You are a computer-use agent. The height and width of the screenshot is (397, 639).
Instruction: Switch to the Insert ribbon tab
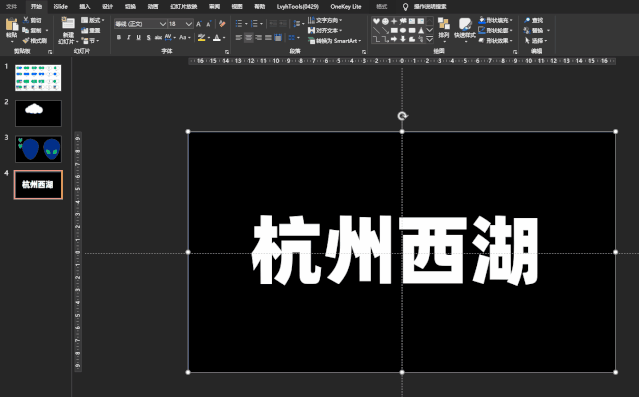click(85, 7)
